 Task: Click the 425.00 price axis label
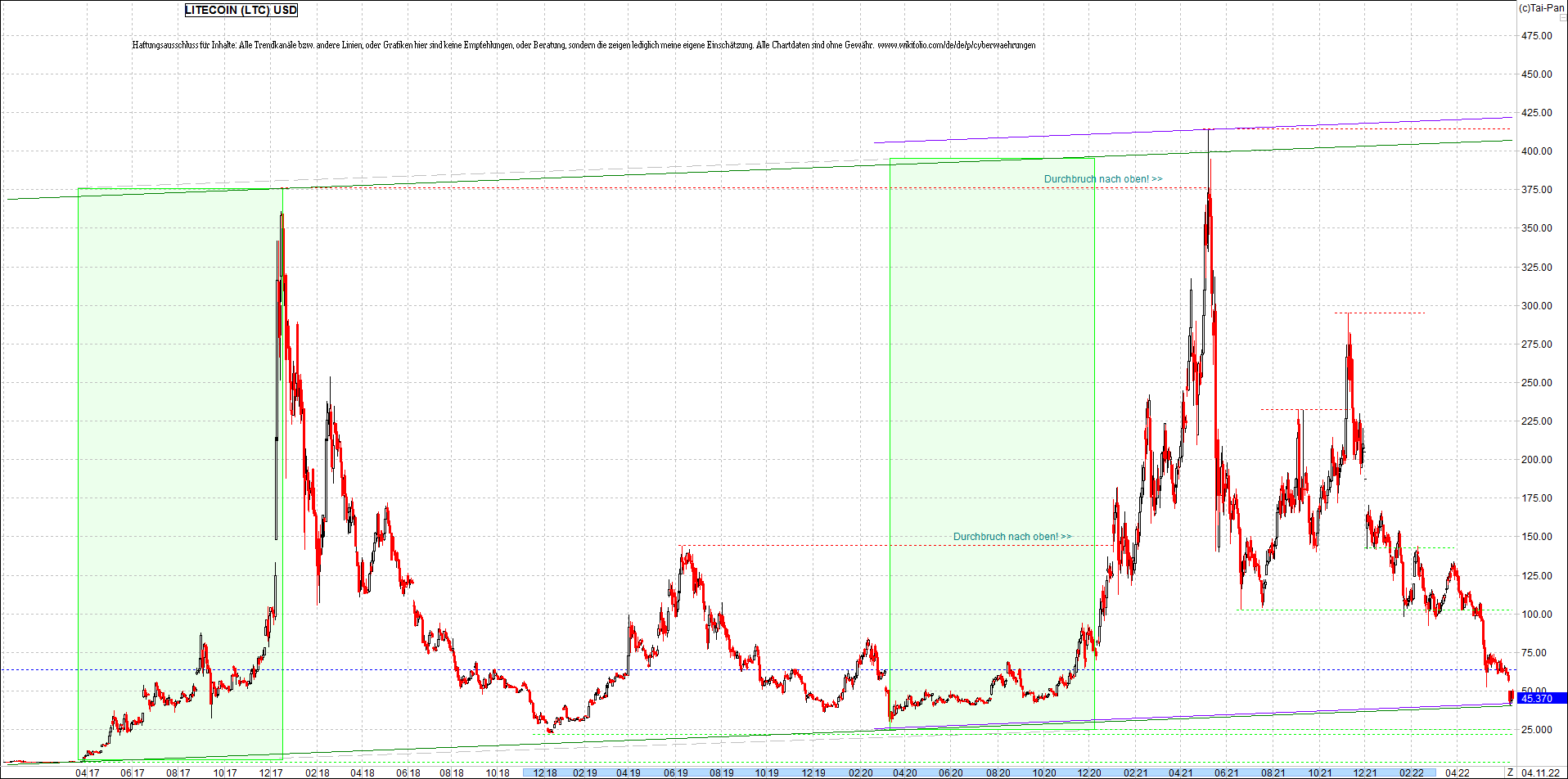(1536, 113)
